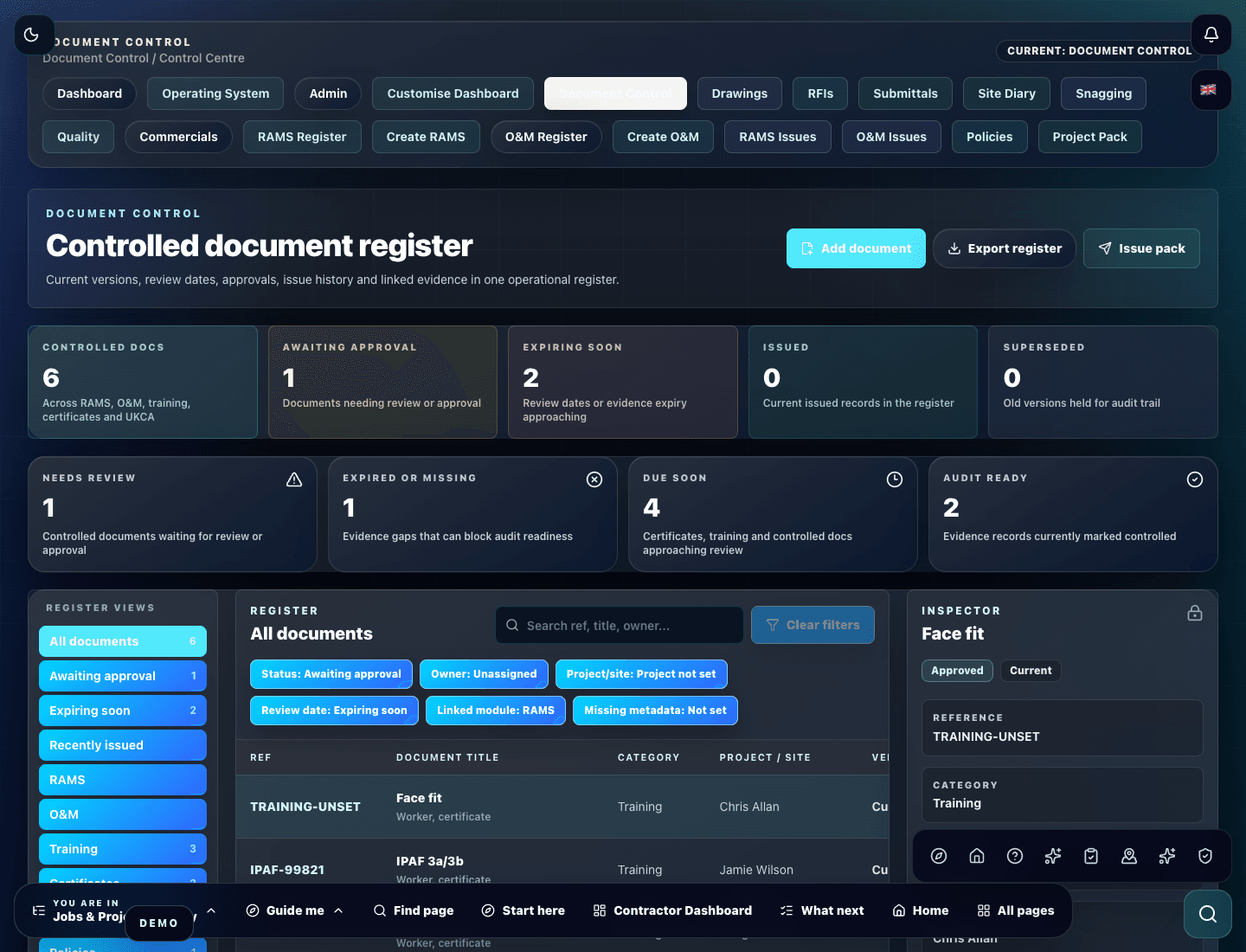Open the RFIs nav tab
The image size is (1246, 952).
point(820,93)
